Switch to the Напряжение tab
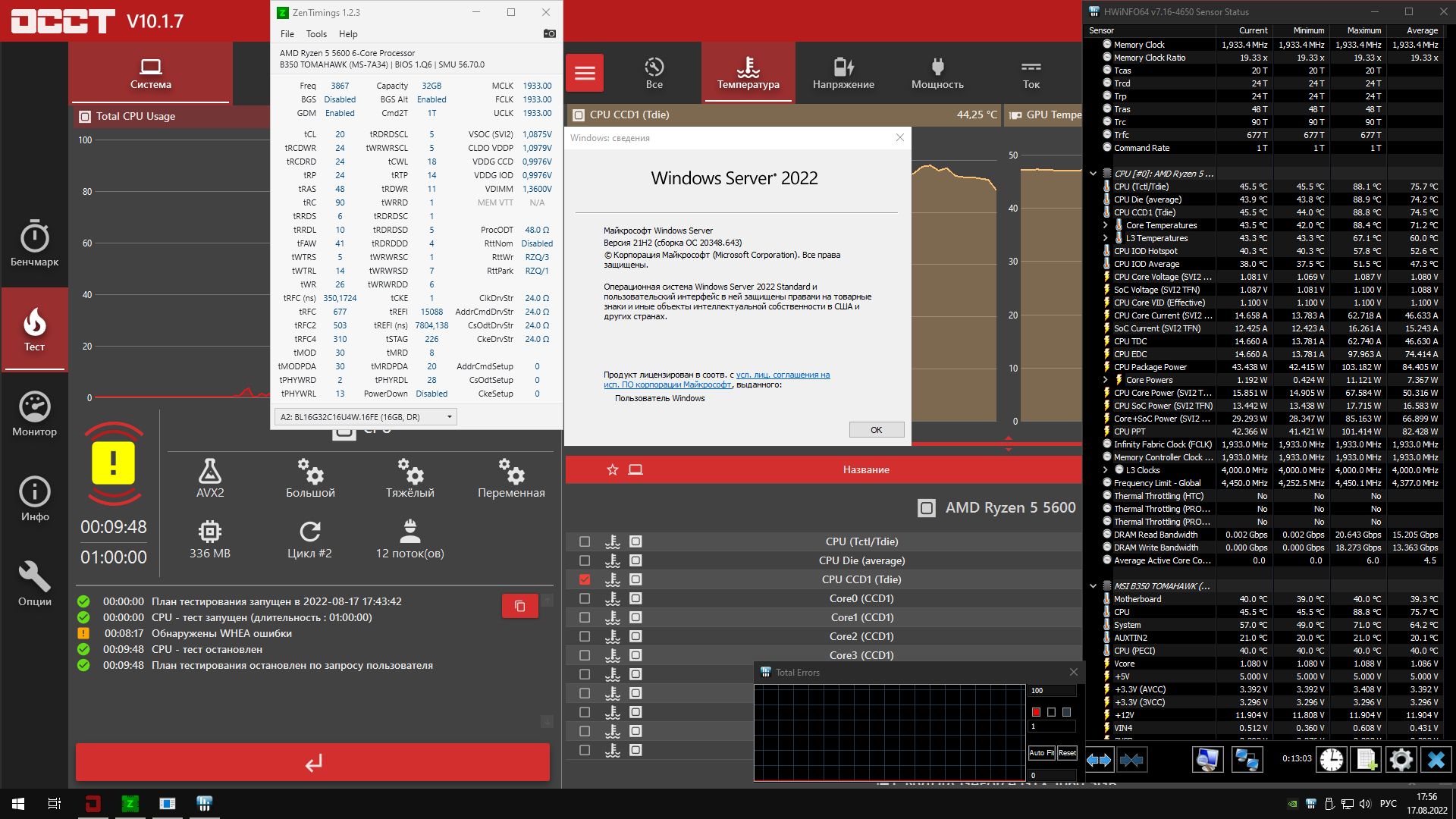 coord(843,73)
